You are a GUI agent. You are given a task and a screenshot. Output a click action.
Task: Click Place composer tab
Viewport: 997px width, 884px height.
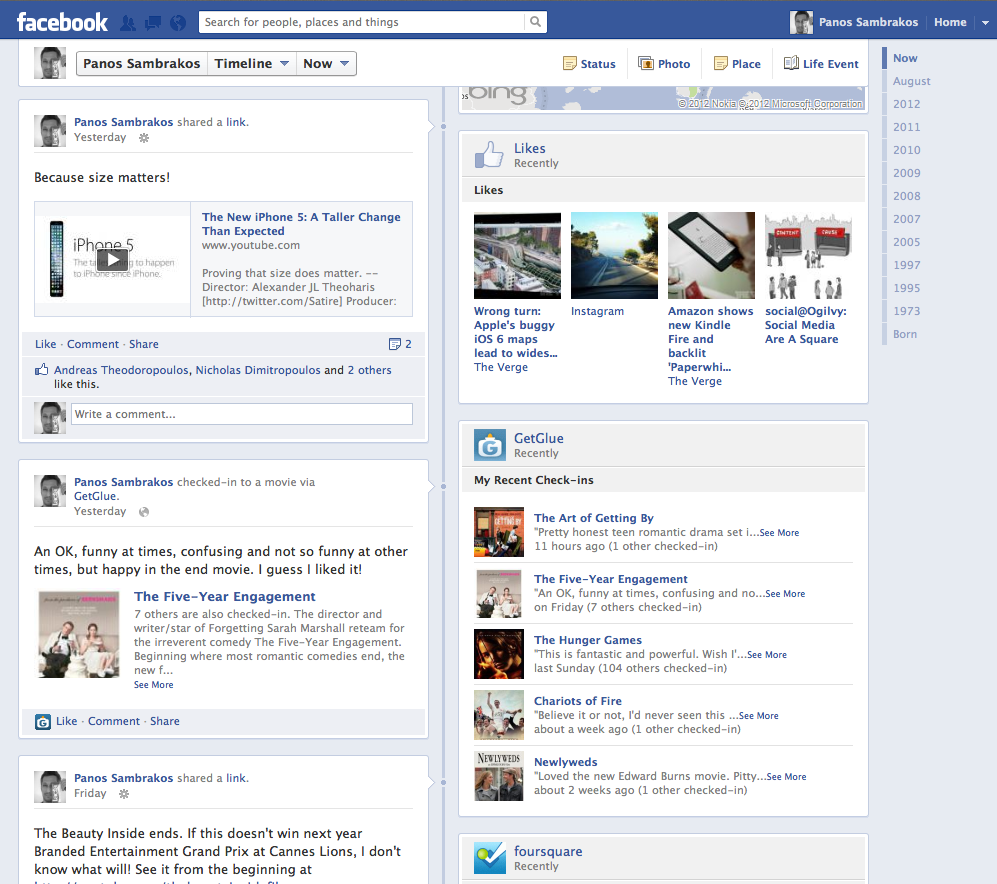pos(738,64)
